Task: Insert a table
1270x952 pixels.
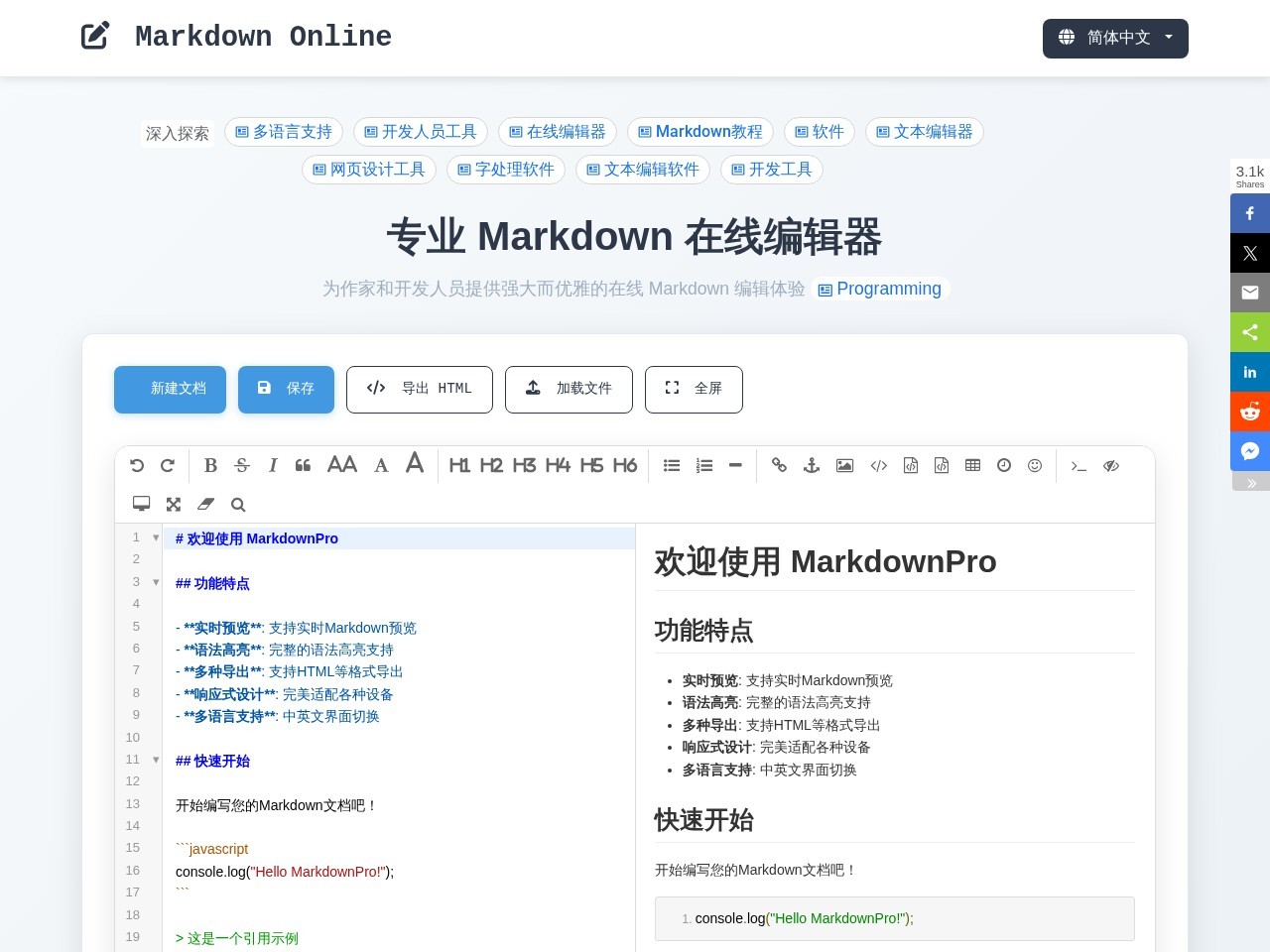Action: [x=972, y=465]
